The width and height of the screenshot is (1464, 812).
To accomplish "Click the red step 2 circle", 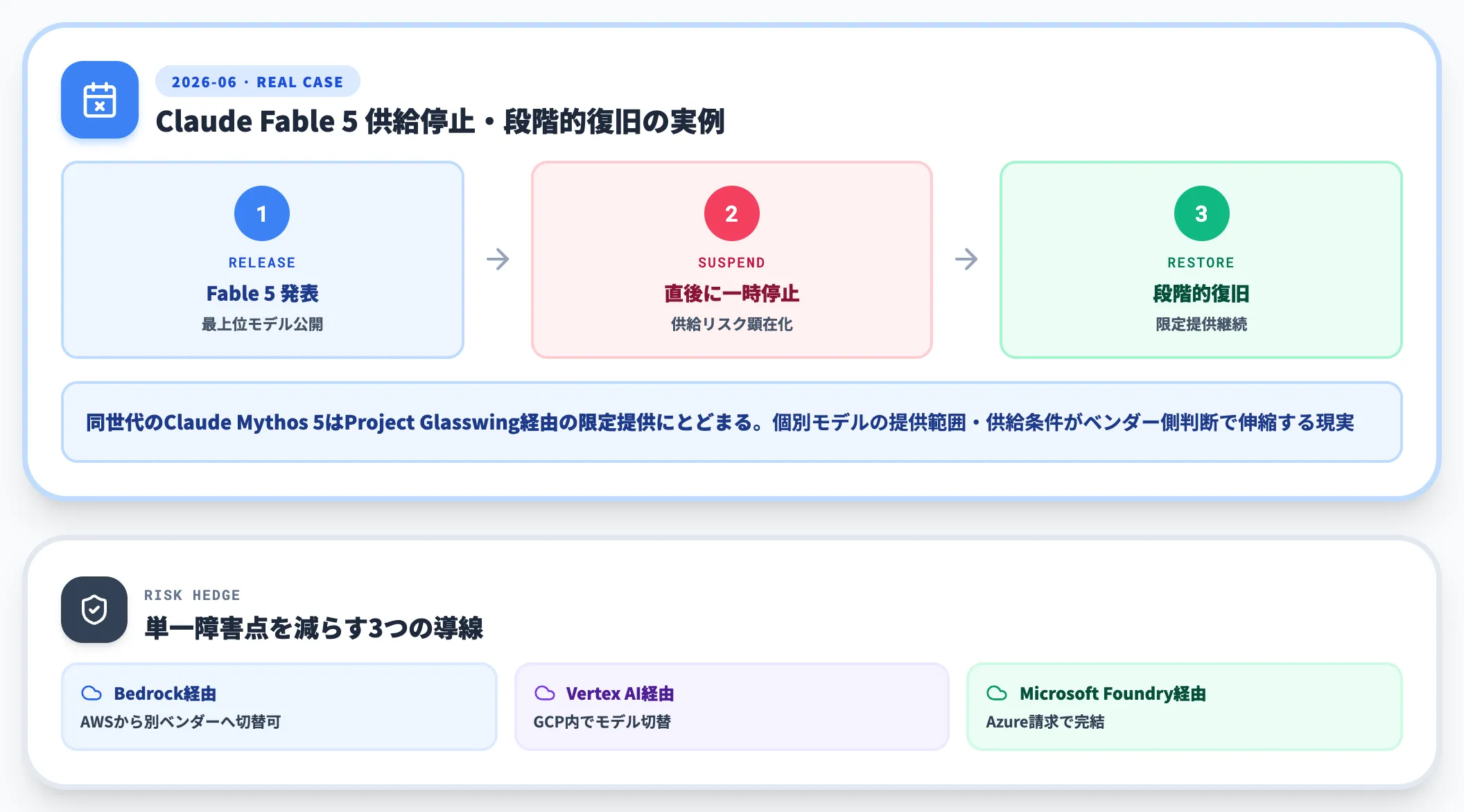I will [x=732, y=213].
